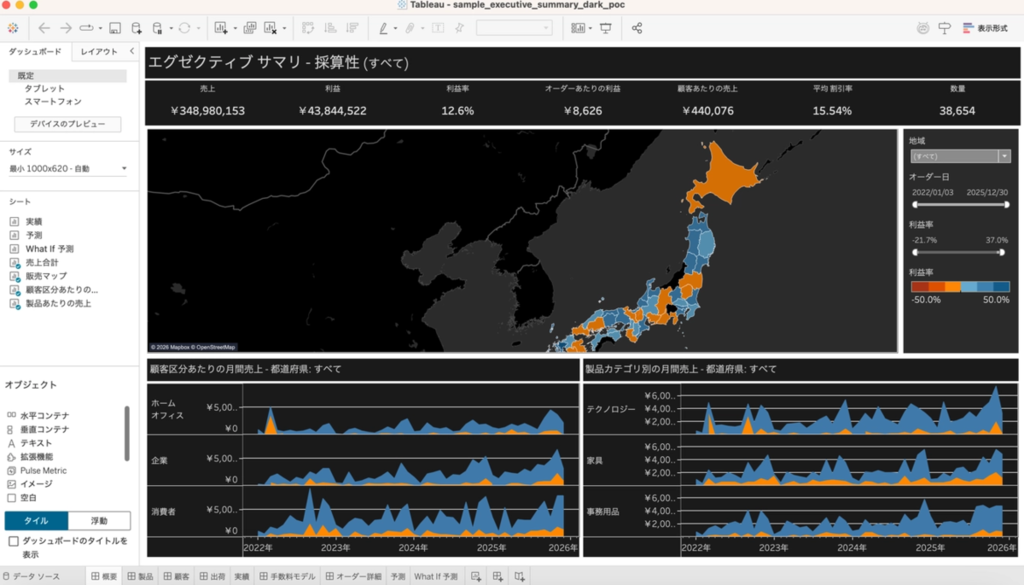This screenshot has height=585, width=1024.
Task: Click the 2022/01/03 start date field
Action: pos(932,193)
